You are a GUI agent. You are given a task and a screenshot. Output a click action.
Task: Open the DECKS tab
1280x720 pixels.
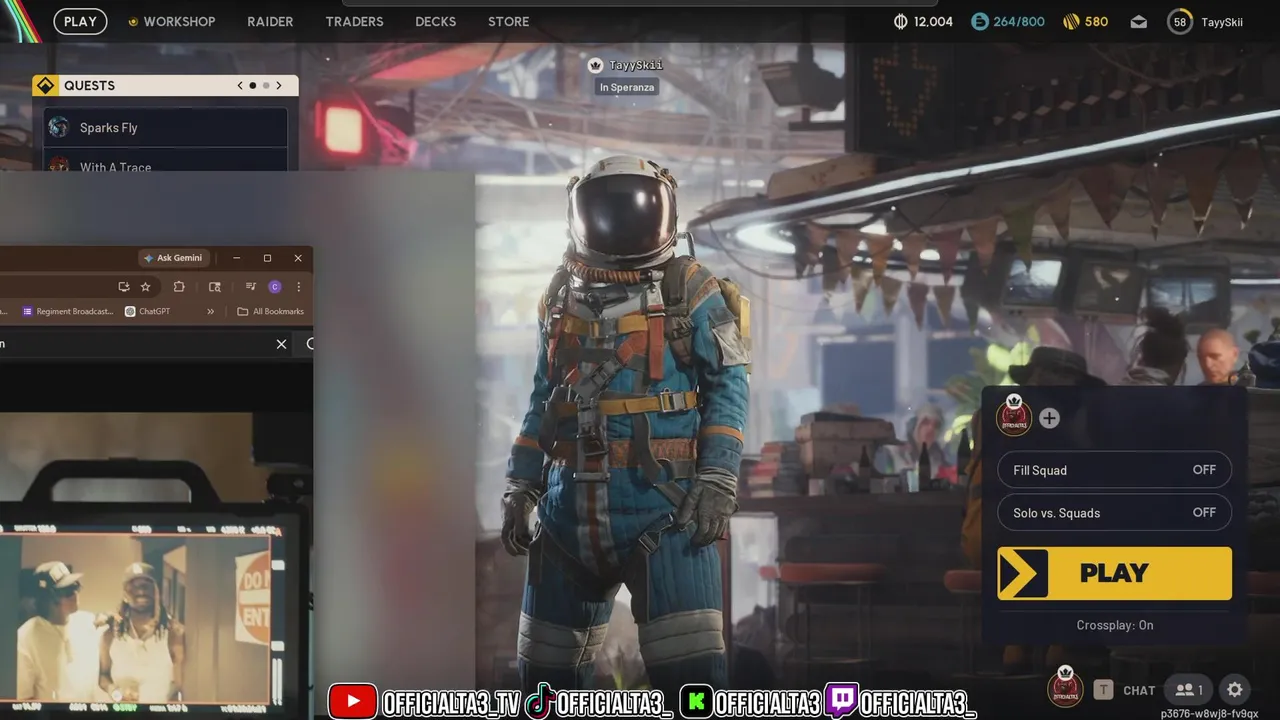click(x=435, y=21)
